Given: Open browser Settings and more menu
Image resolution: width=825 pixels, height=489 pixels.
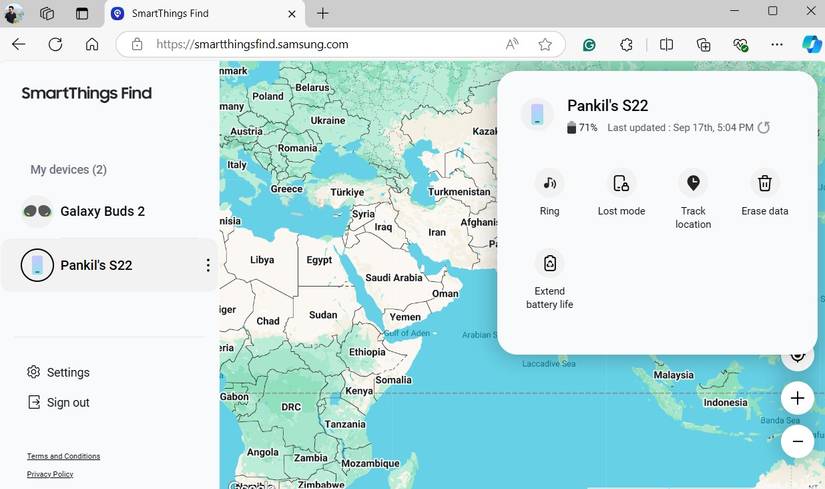Looking at the screenshot, I should 777,45.
